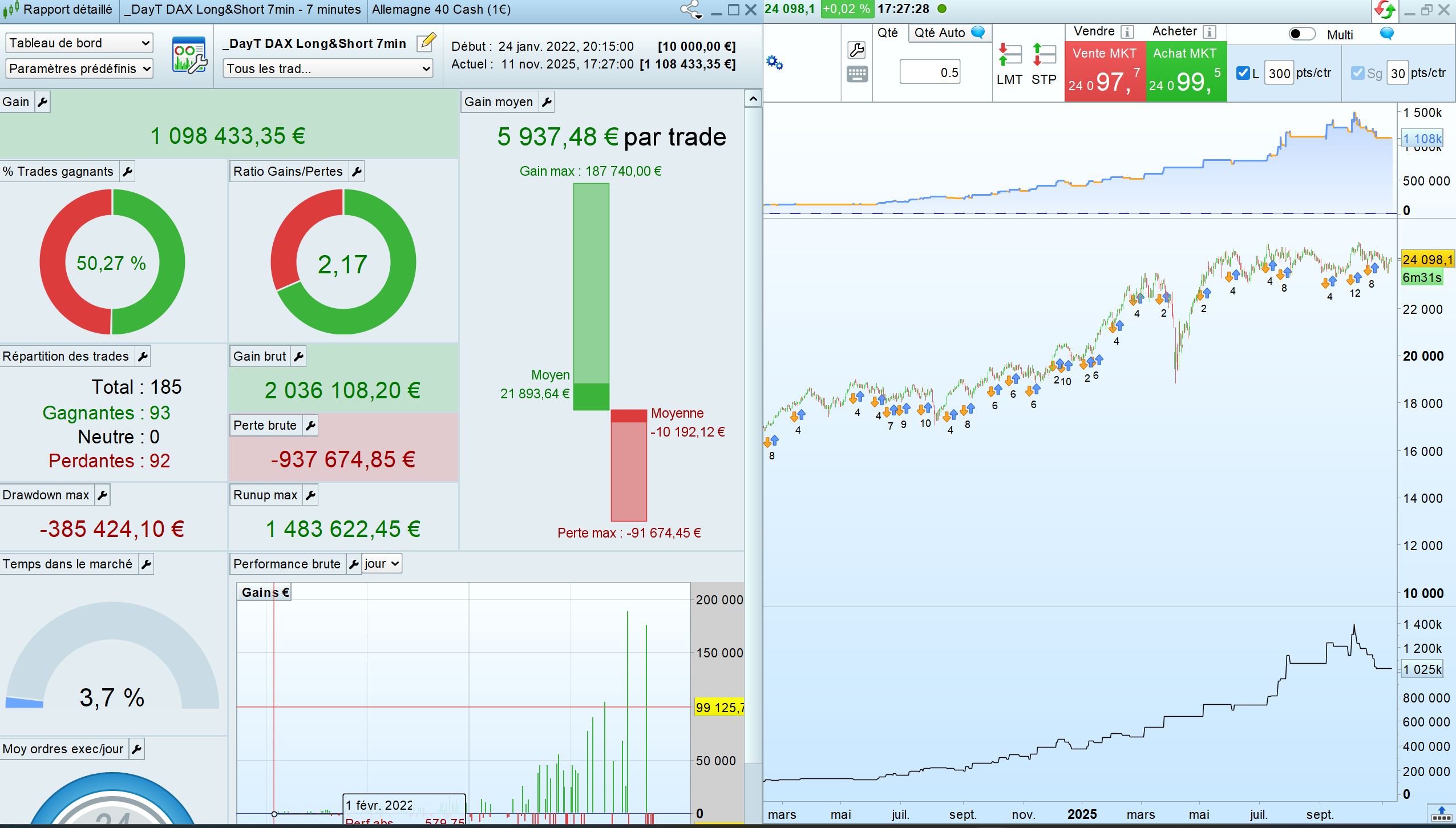The width and height of the screenshot is (1456, 828).
Task: Click the share icon in report title bar
Action: click(691, 10)
